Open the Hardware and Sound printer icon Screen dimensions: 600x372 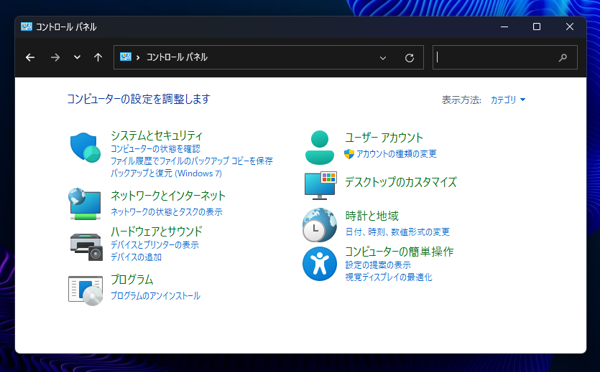(x=86, y=247)
